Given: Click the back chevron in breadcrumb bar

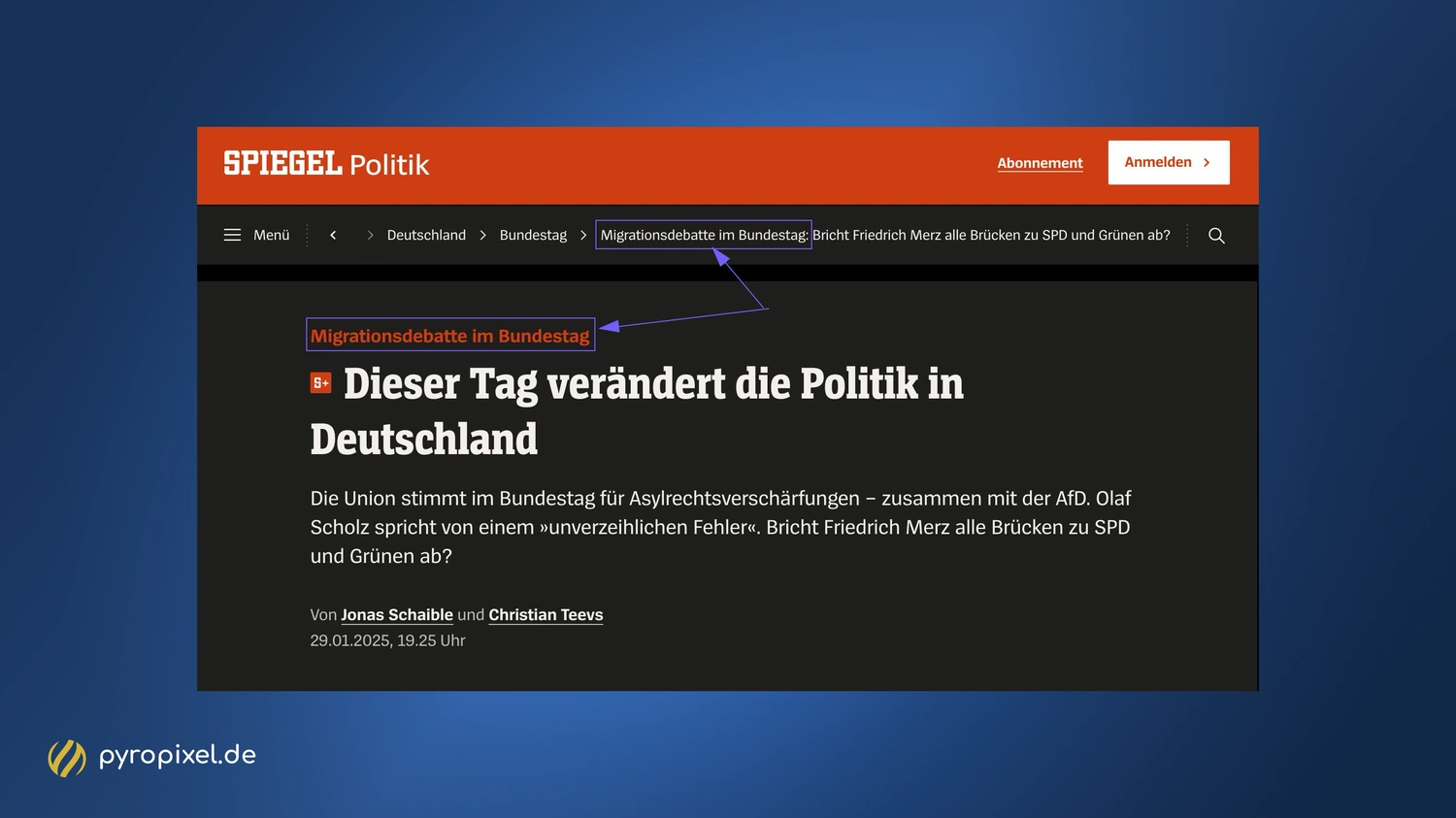Looking at the screenshot, I should (333, 235).
